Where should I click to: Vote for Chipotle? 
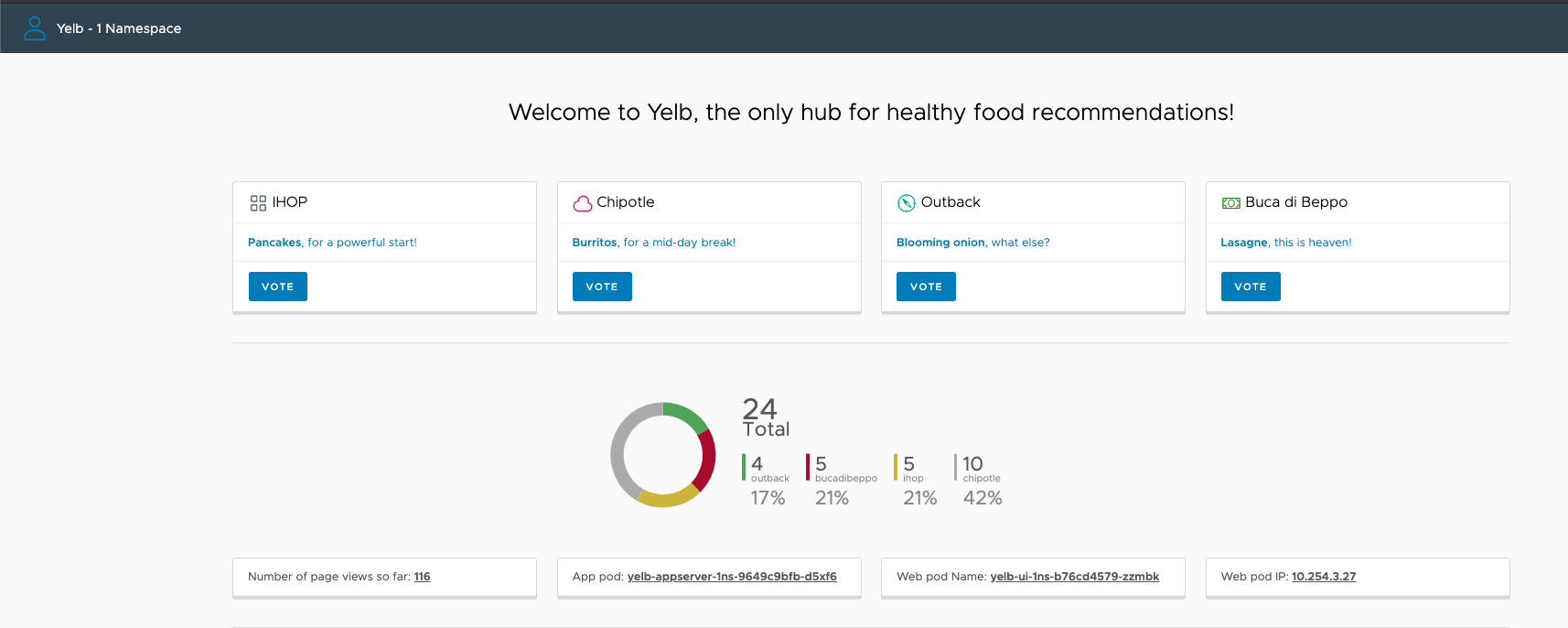pos(602,287)
